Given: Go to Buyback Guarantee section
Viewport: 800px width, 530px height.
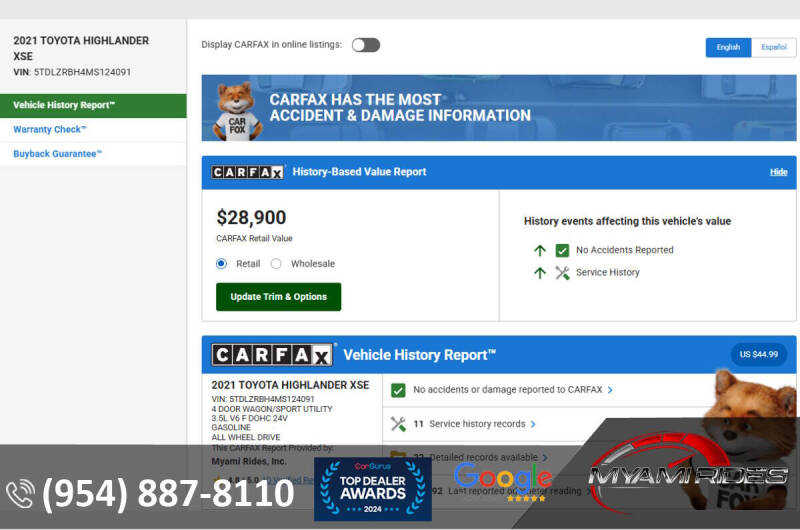Looking at the screenshot, I should click(x=58, y=154).
